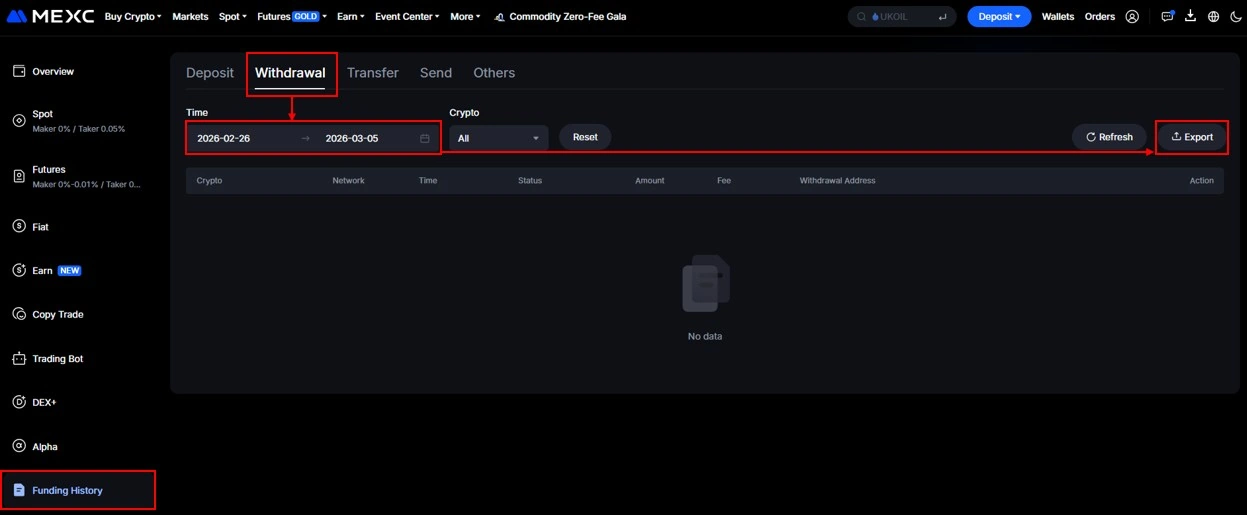Click the Commodity Zero-Fee Gala icon
1247x515 pixels.
499,17
